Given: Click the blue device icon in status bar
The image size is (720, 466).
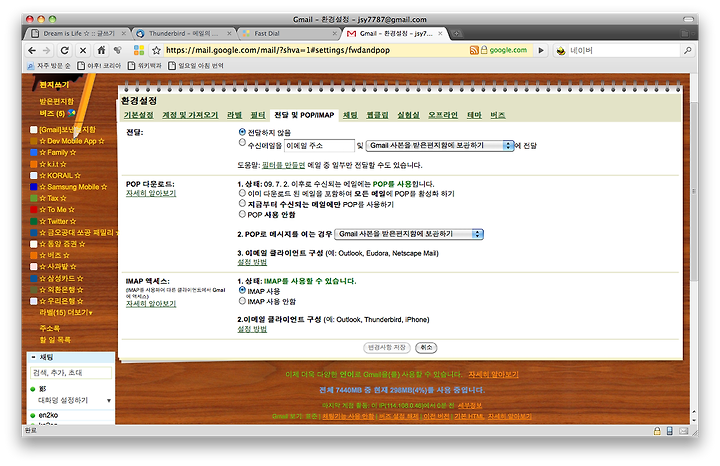Looking at the screenshot, I should pos(669,431).
